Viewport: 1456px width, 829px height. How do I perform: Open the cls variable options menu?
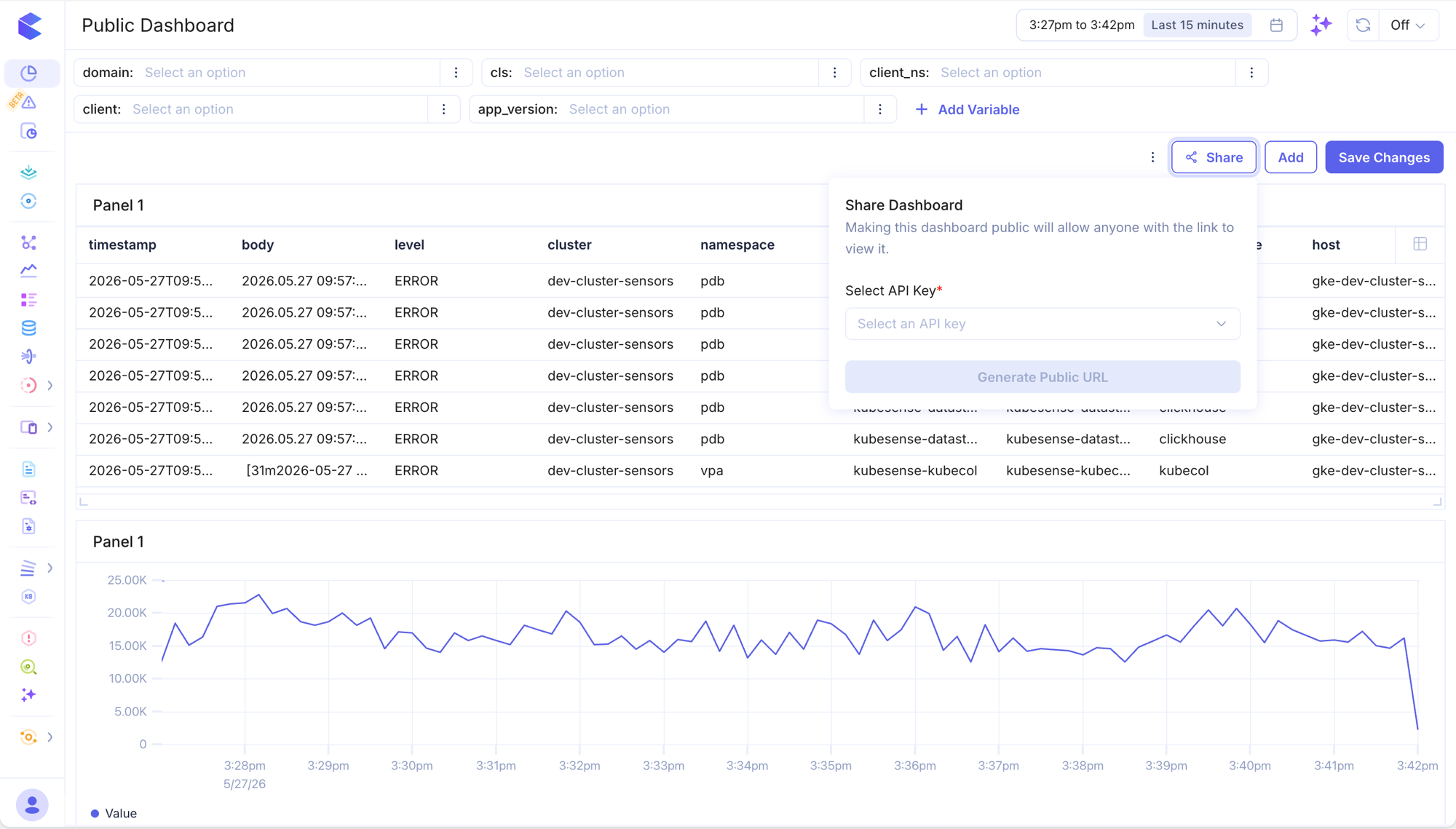click(x=835, y=73)
